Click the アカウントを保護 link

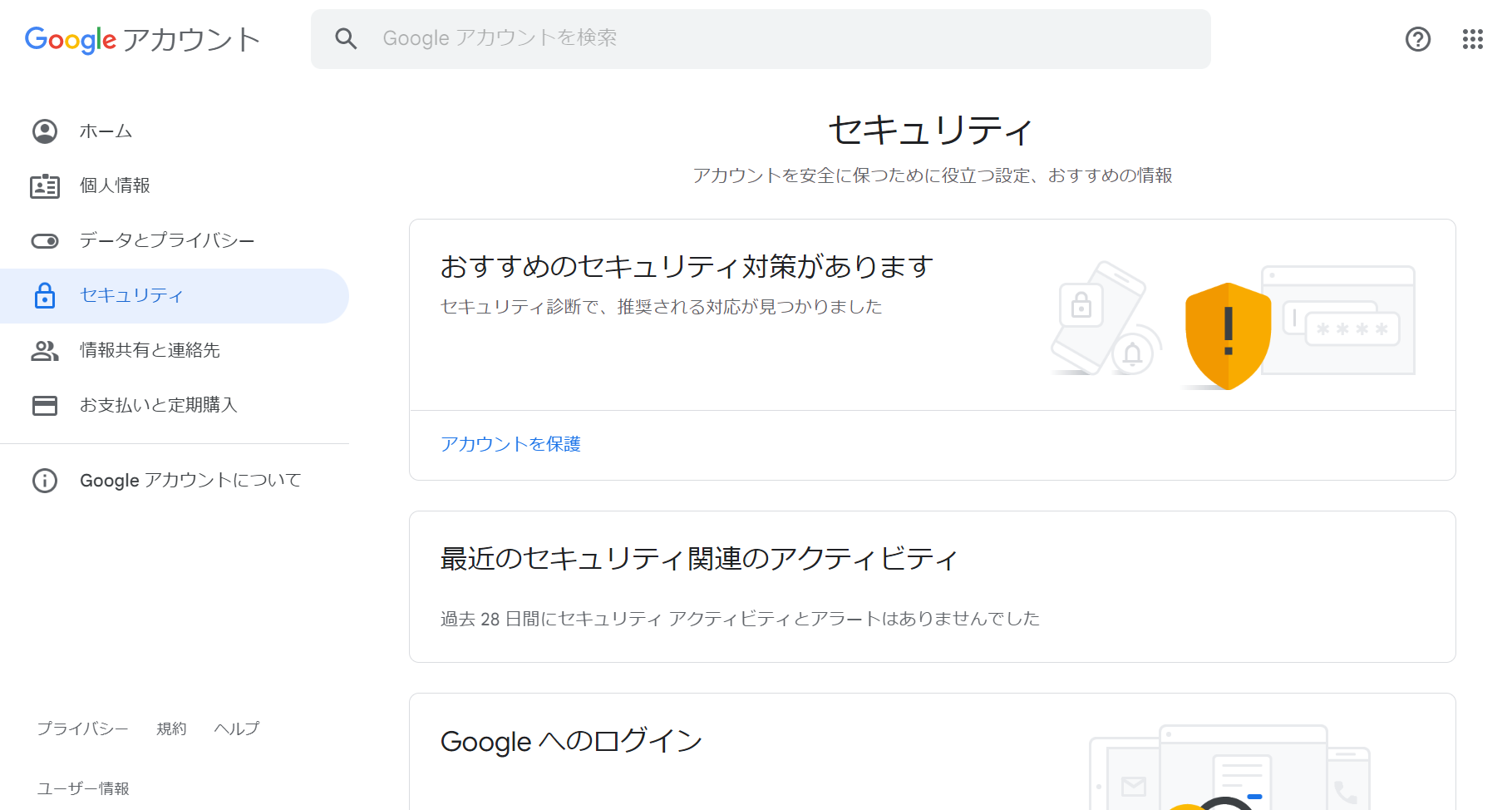click(510, 444)
